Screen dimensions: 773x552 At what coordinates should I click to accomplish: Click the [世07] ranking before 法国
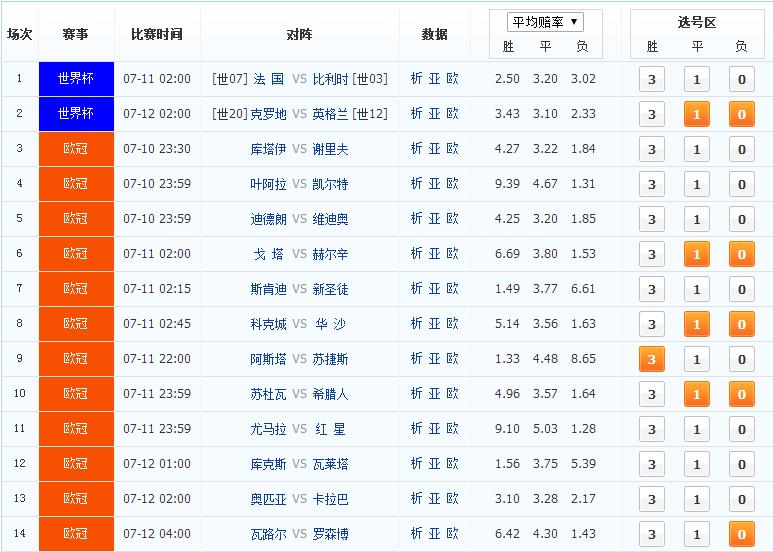point(230,79)
